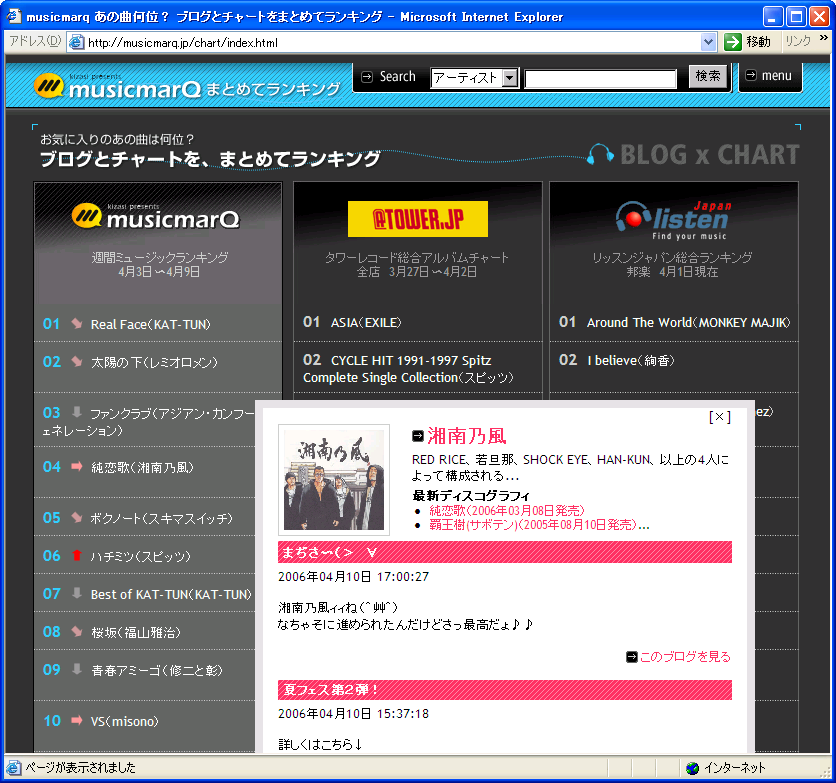Click the red up arrow at rank 06
Image resolution: width=836 pixels, height=783 pixels.
pos(77,556)
